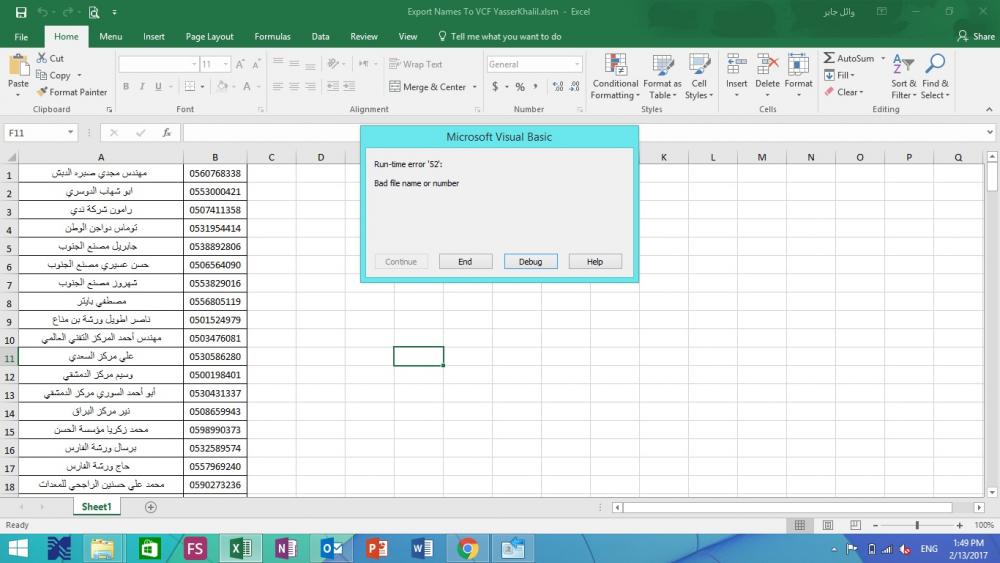Open the Name Box dropdown arrow

pos(71,132)
